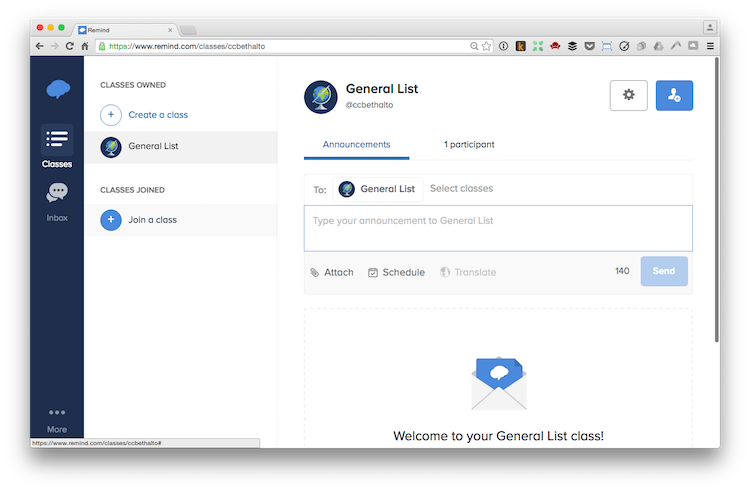Click the General List recipient chip

click(377, 189)
